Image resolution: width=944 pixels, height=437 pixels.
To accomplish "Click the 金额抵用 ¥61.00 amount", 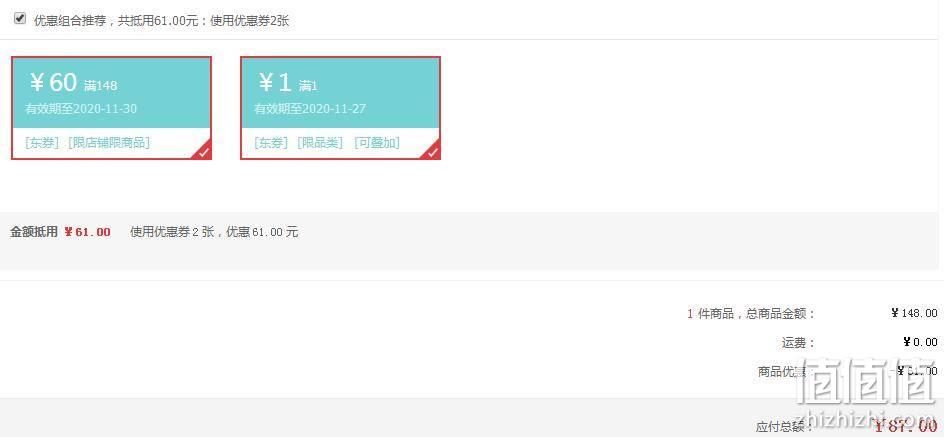I will [87, 232].
